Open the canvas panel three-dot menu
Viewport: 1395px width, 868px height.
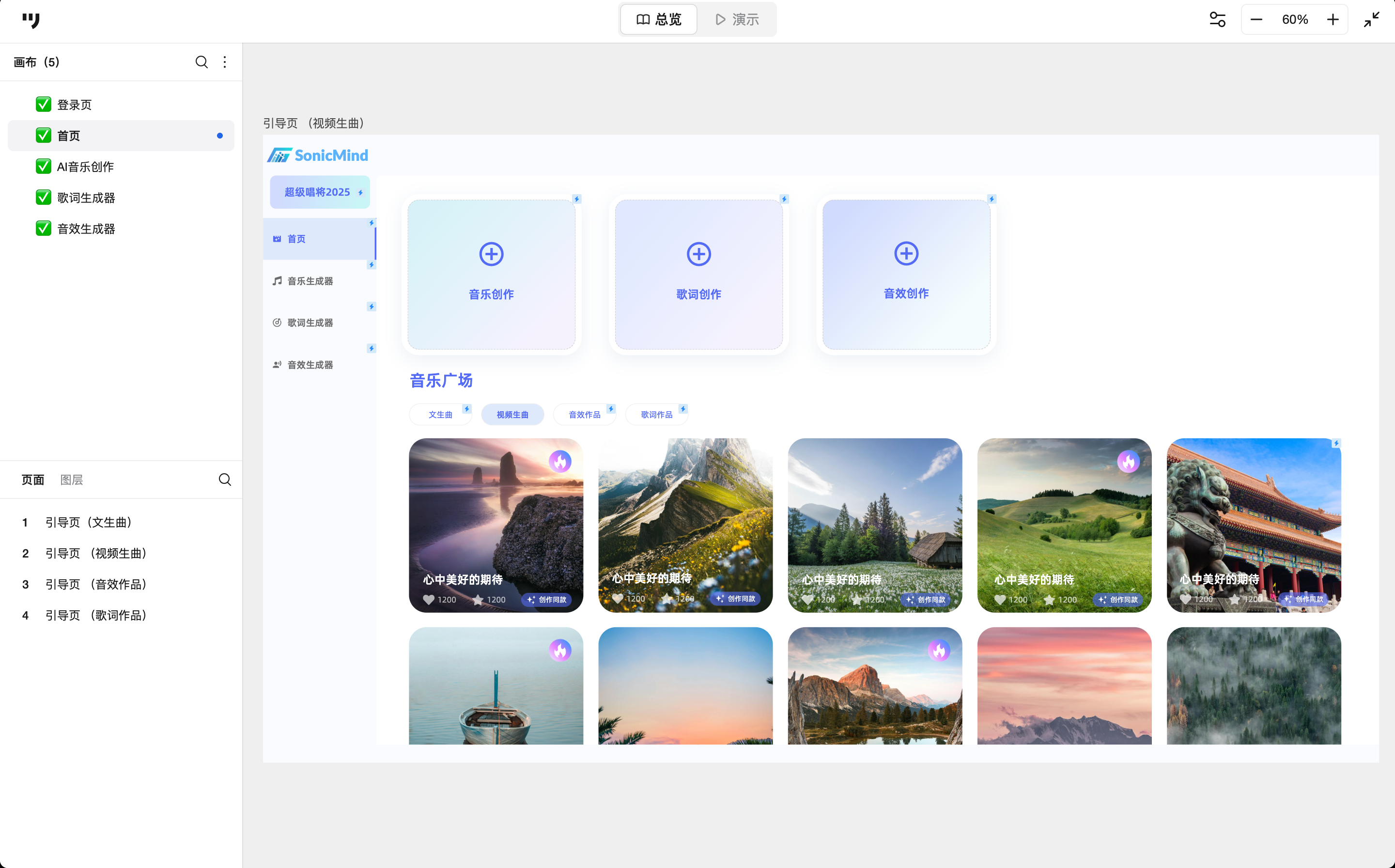224,62
